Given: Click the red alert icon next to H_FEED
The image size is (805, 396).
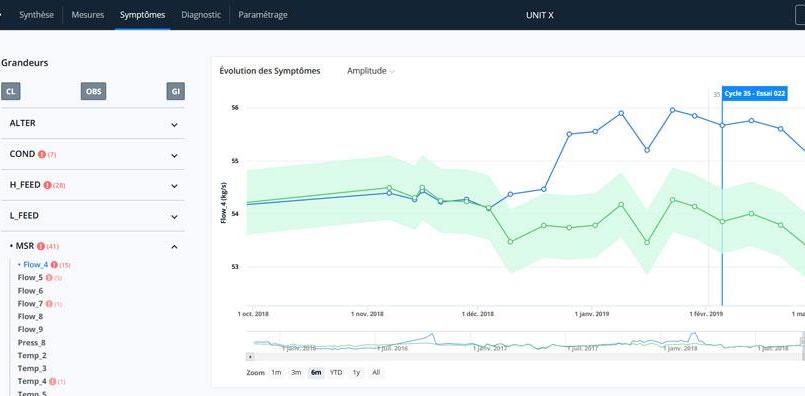Looking at the screenshot, I should [47, 185].
